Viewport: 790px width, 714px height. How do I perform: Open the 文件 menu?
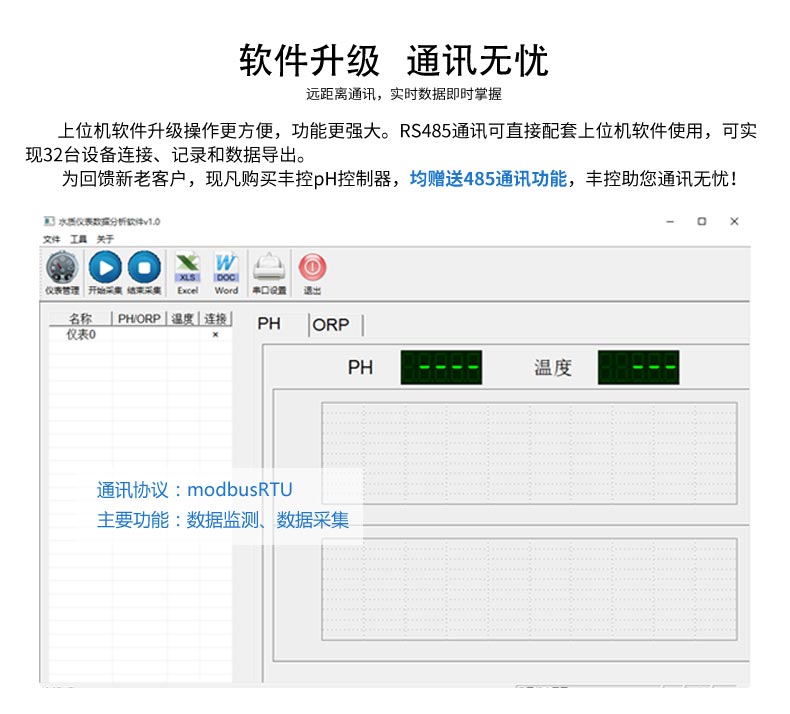(52, 239)
